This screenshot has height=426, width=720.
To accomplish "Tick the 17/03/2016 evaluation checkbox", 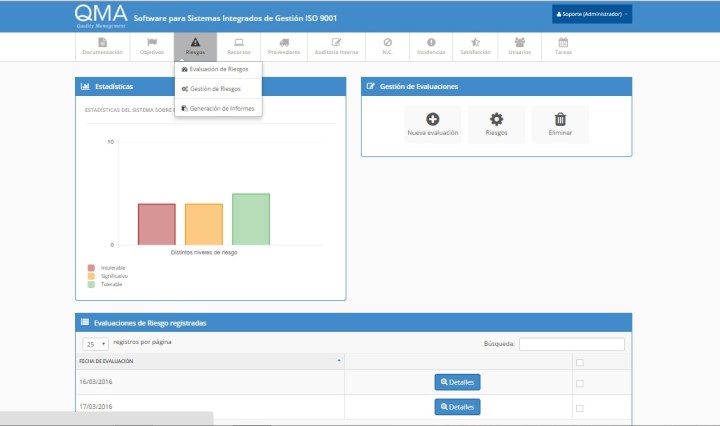I will (580, 408).
